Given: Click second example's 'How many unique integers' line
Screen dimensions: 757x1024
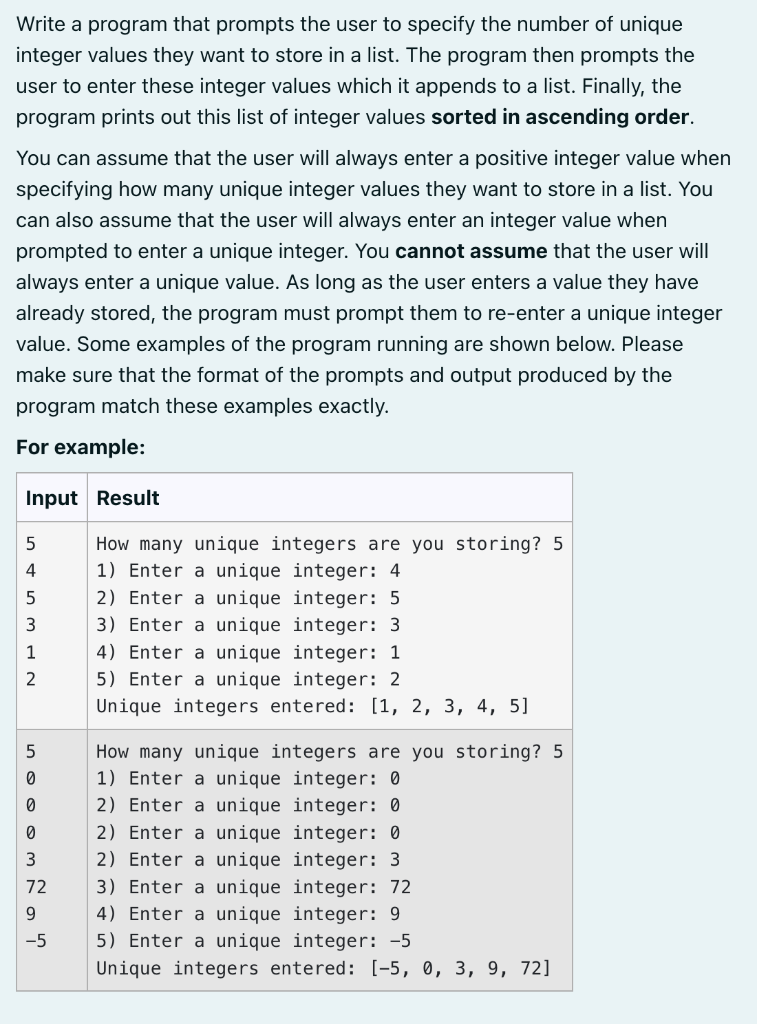Looking at the screenshot, I should click(x=329, y=752).
